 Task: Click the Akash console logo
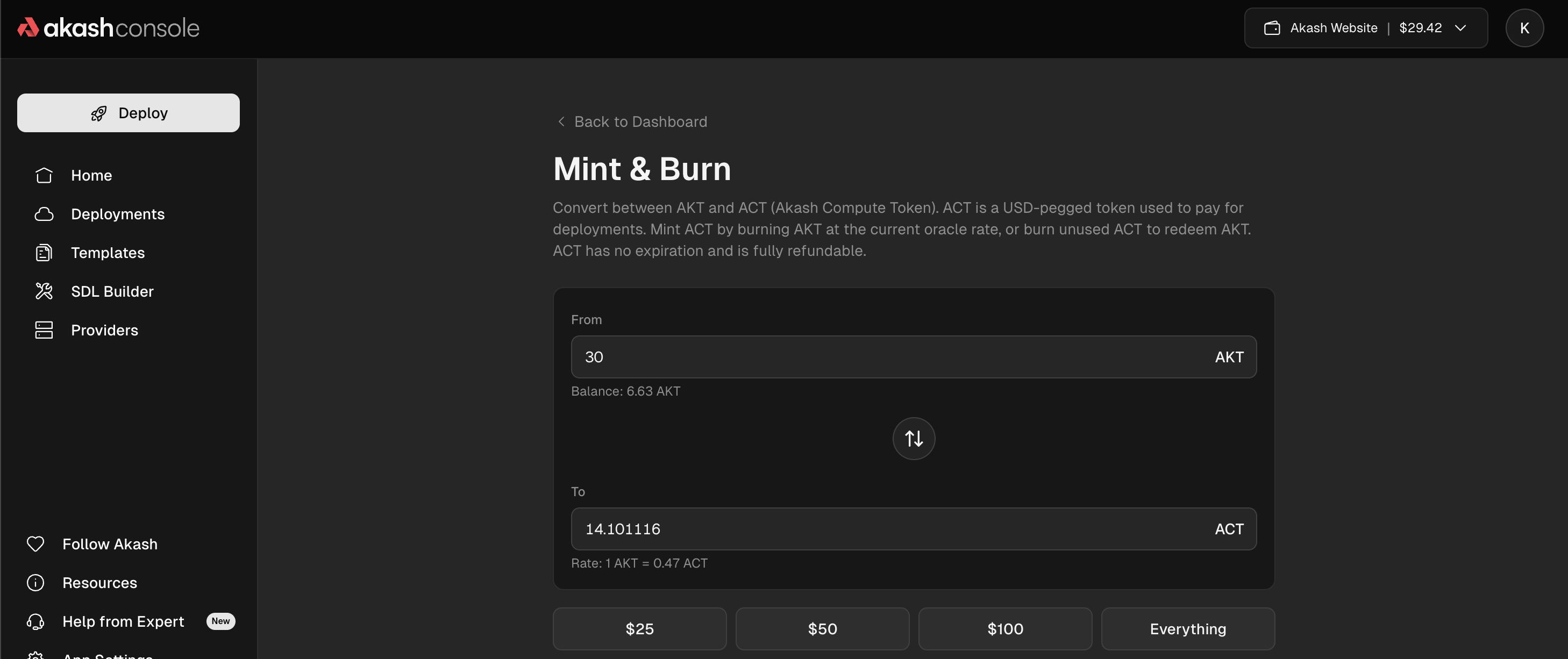[108, 28]
